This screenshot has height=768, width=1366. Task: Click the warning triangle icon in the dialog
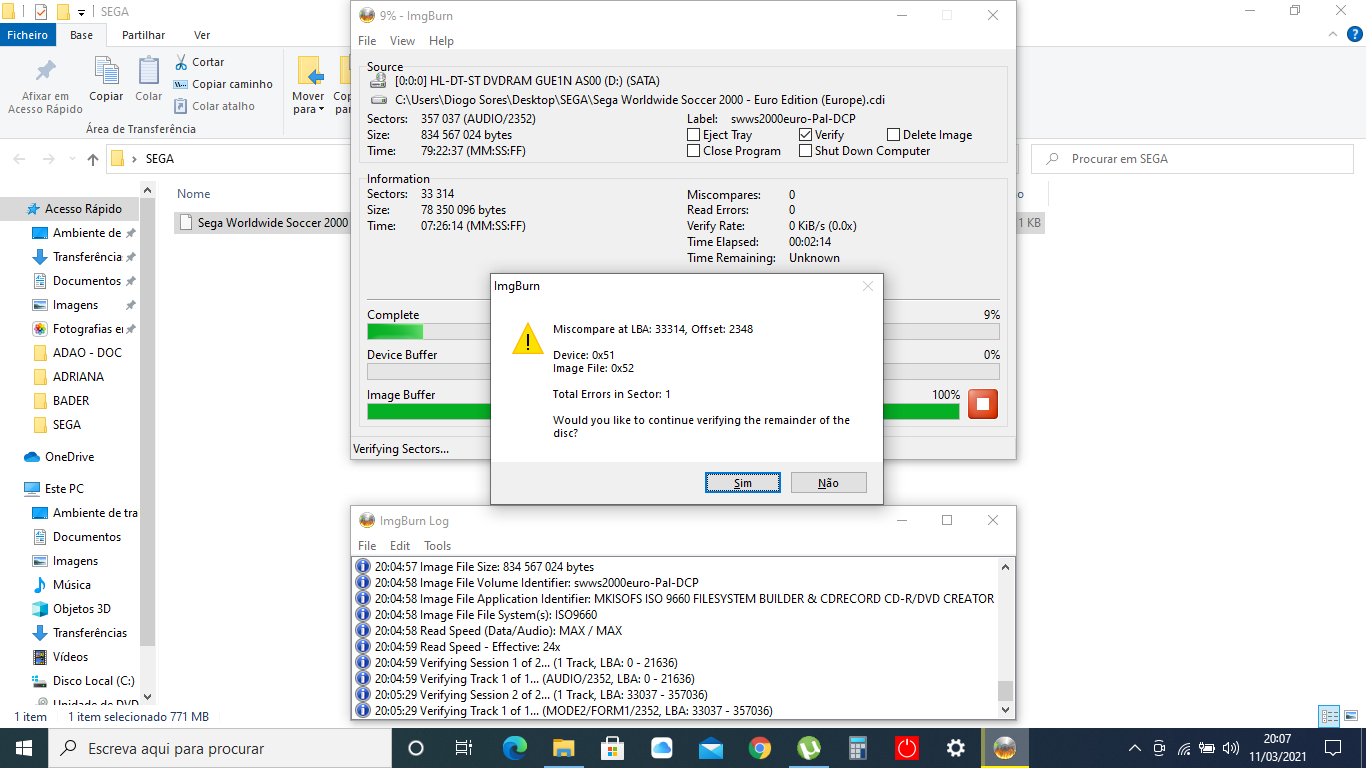[x=528, y=338]
